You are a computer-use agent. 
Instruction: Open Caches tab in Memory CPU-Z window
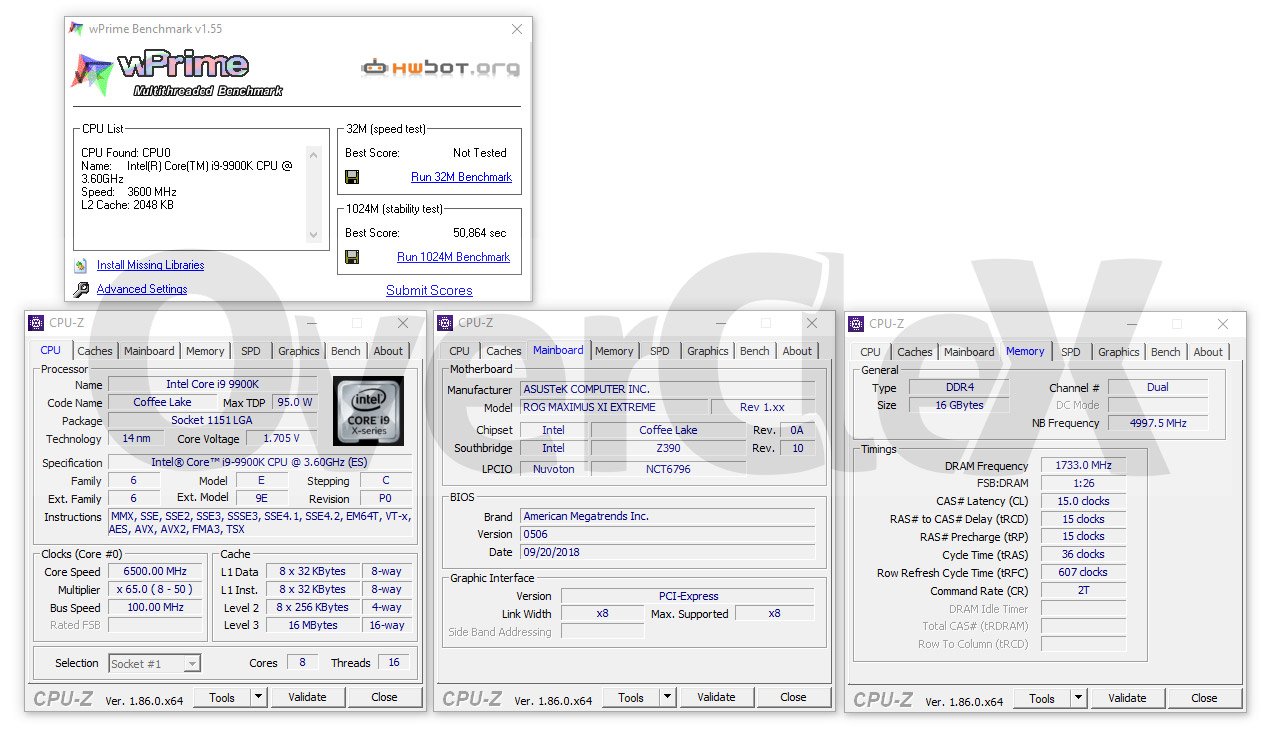[915, 352]
